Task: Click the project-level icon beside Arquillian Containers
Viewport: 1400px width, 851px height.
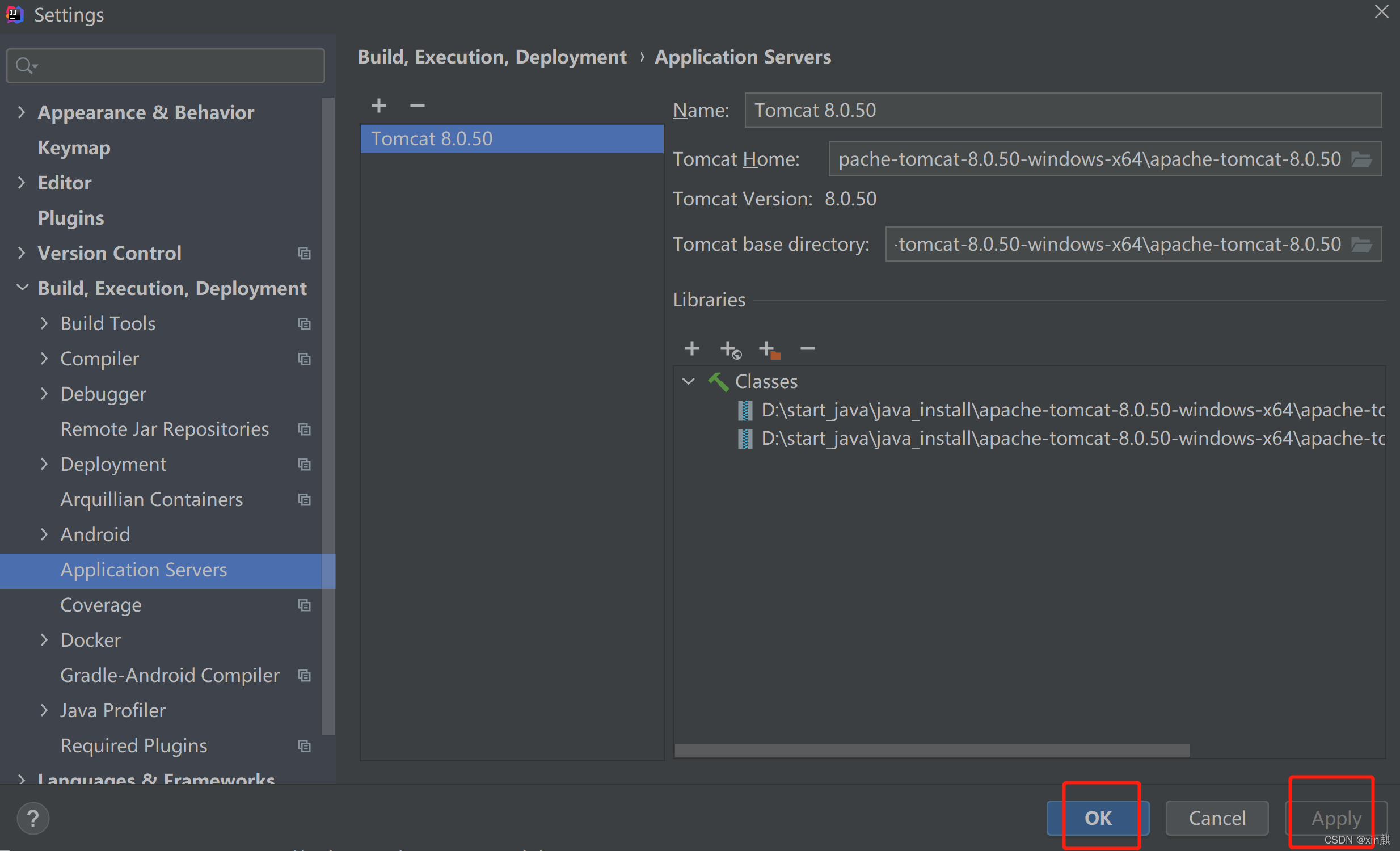Action: click(x=305, y=500)
